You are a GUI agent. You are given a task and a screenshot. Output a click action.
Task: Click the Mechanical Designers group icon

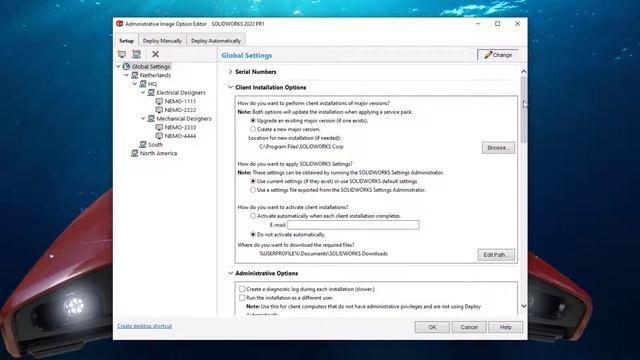pyautogui.click(x=151, y=118)
